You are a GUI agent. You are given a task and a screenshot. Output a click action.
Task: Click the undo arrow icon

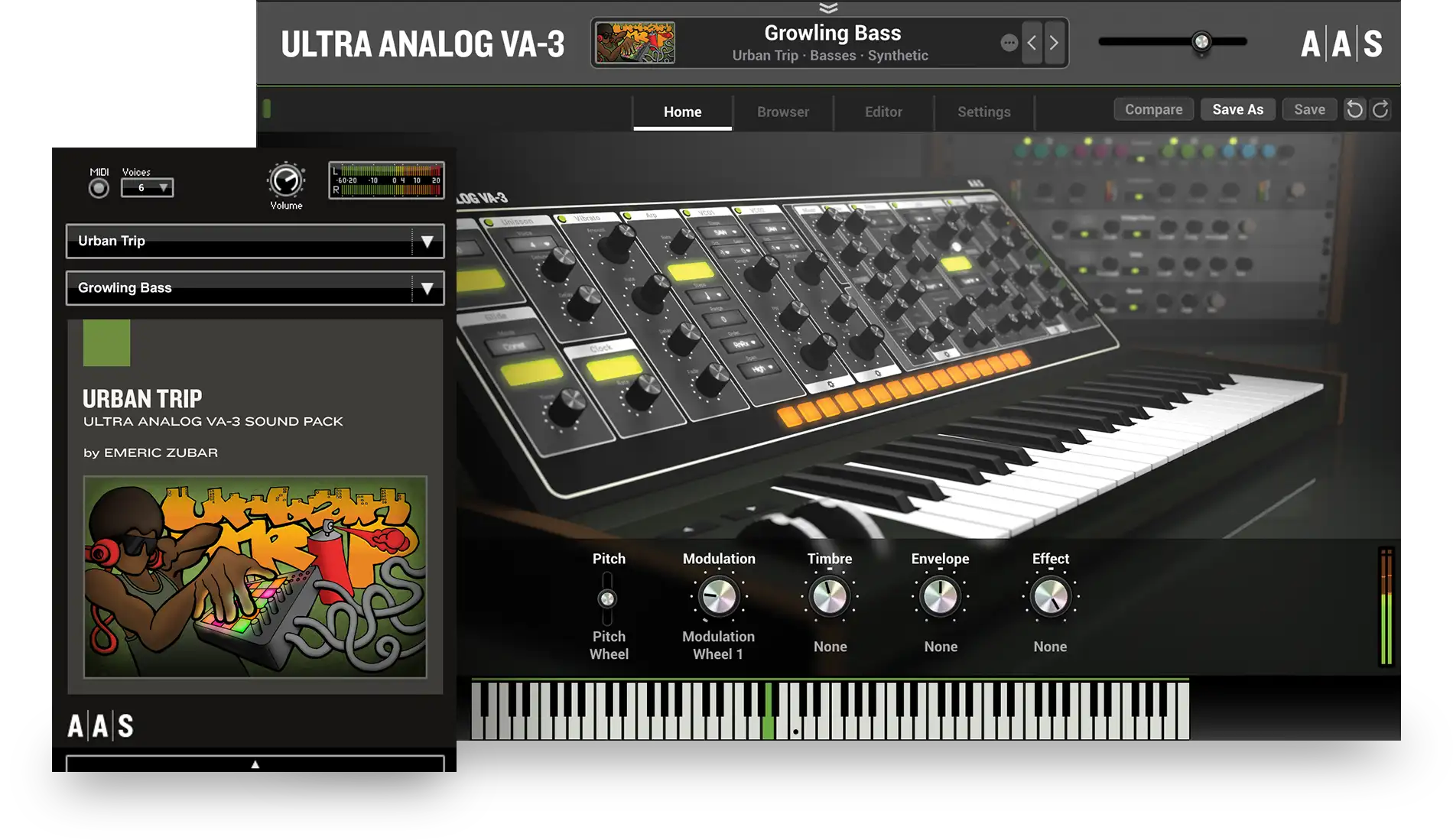point(1354,109)
